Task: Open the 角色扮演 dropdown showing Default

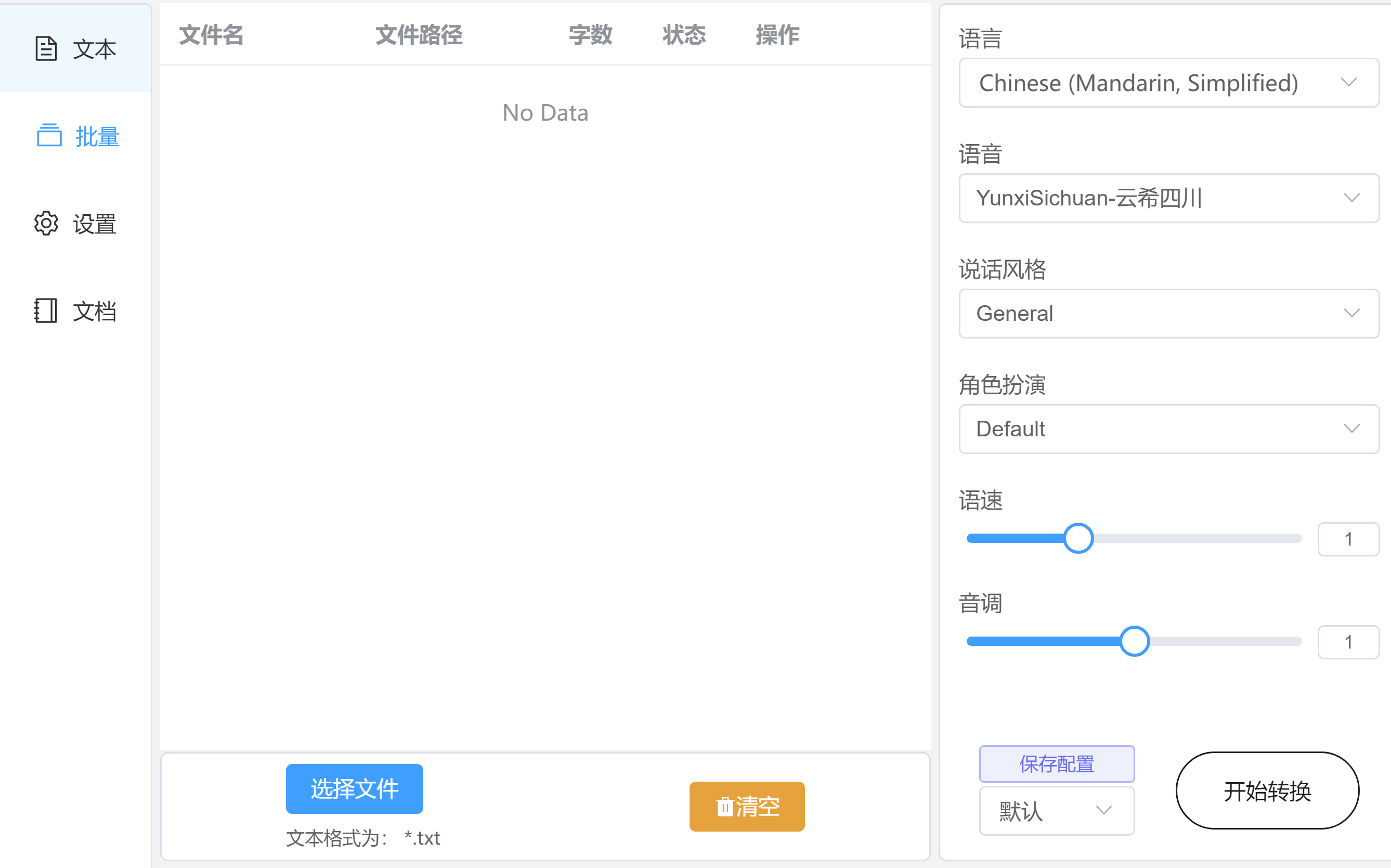Action: click(x=1169, y=429)
